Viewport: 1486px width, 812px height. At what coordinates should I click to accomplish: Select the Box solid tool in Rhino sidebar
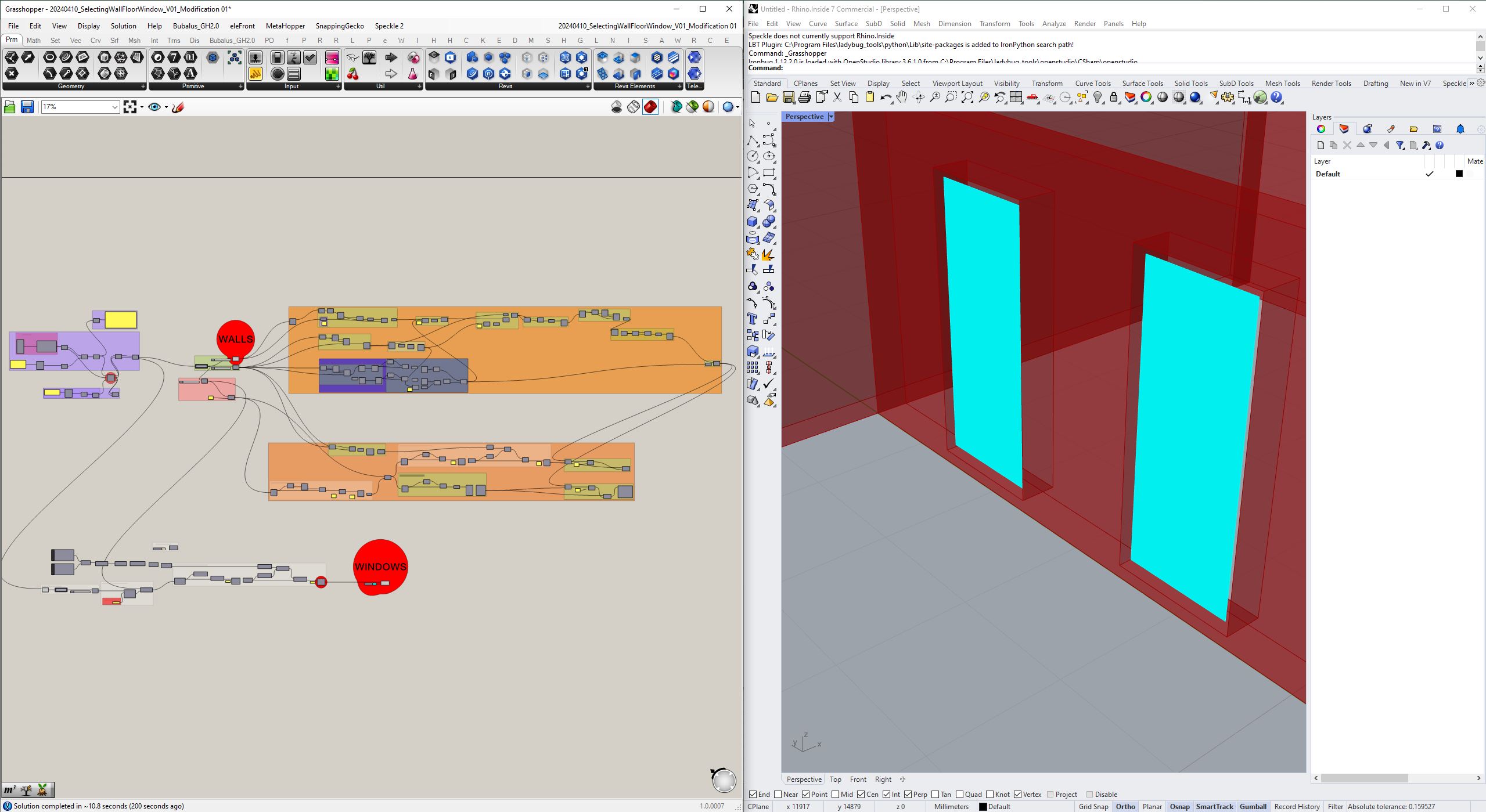(753, 221)
